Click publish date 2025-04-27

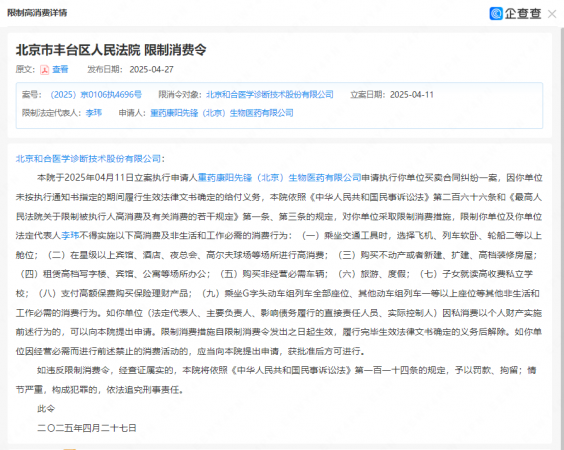point(151,69)
